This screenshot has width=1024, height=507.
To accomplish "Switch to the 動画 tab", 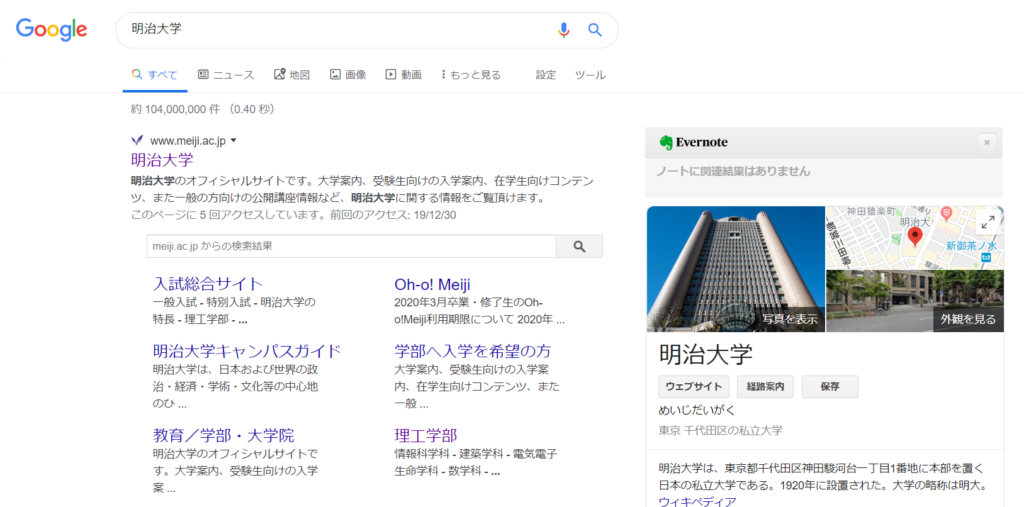I will pos(404,74).
